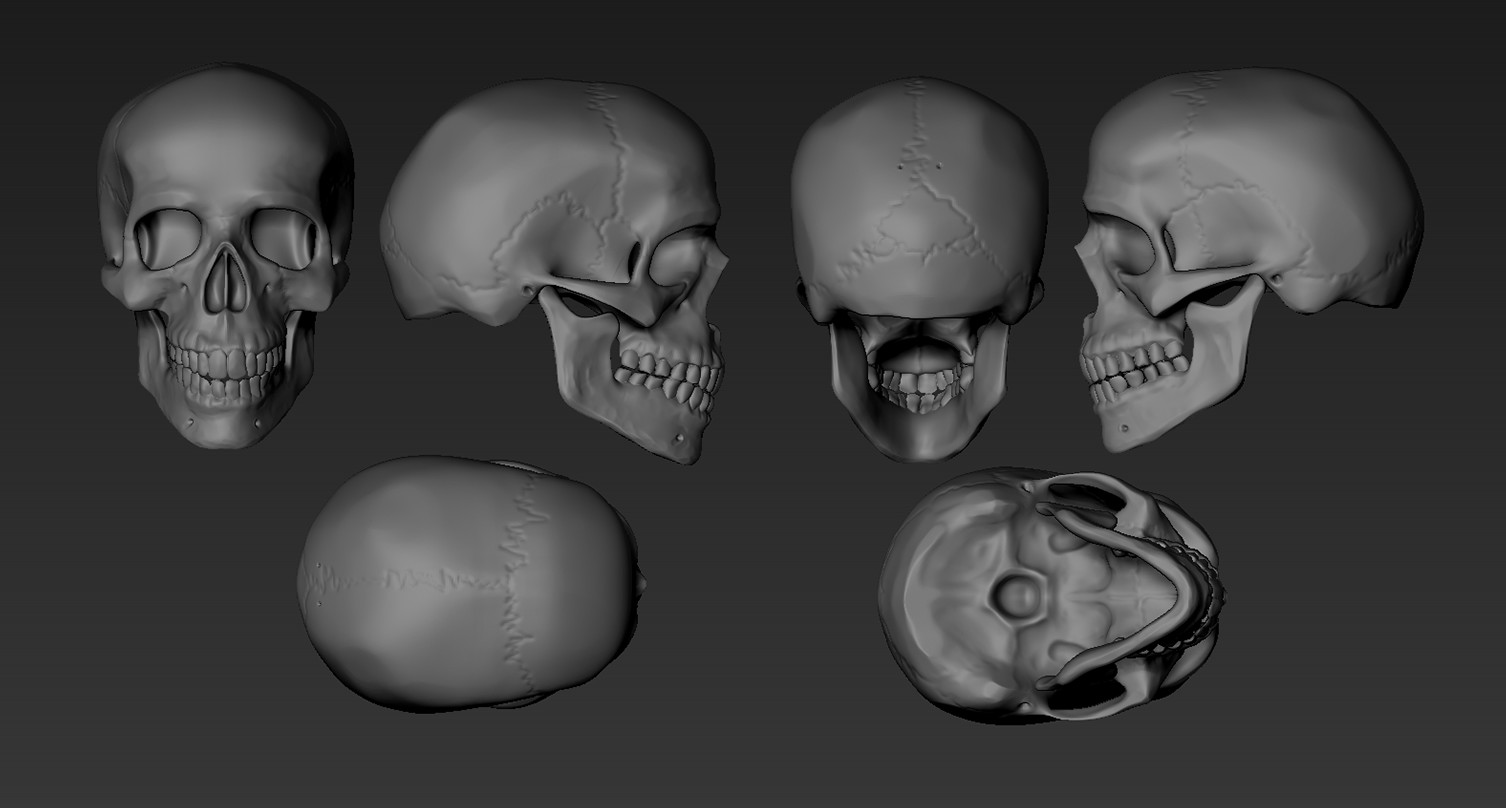
Task: Click the rear view of the skull
Action: point(919,268)
